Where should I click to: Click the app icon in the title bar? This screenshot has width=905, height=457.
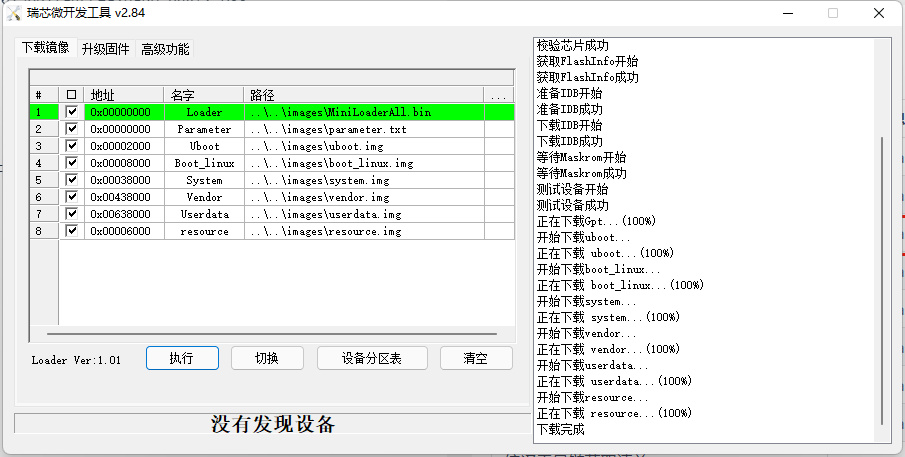(x=14, y=13)
